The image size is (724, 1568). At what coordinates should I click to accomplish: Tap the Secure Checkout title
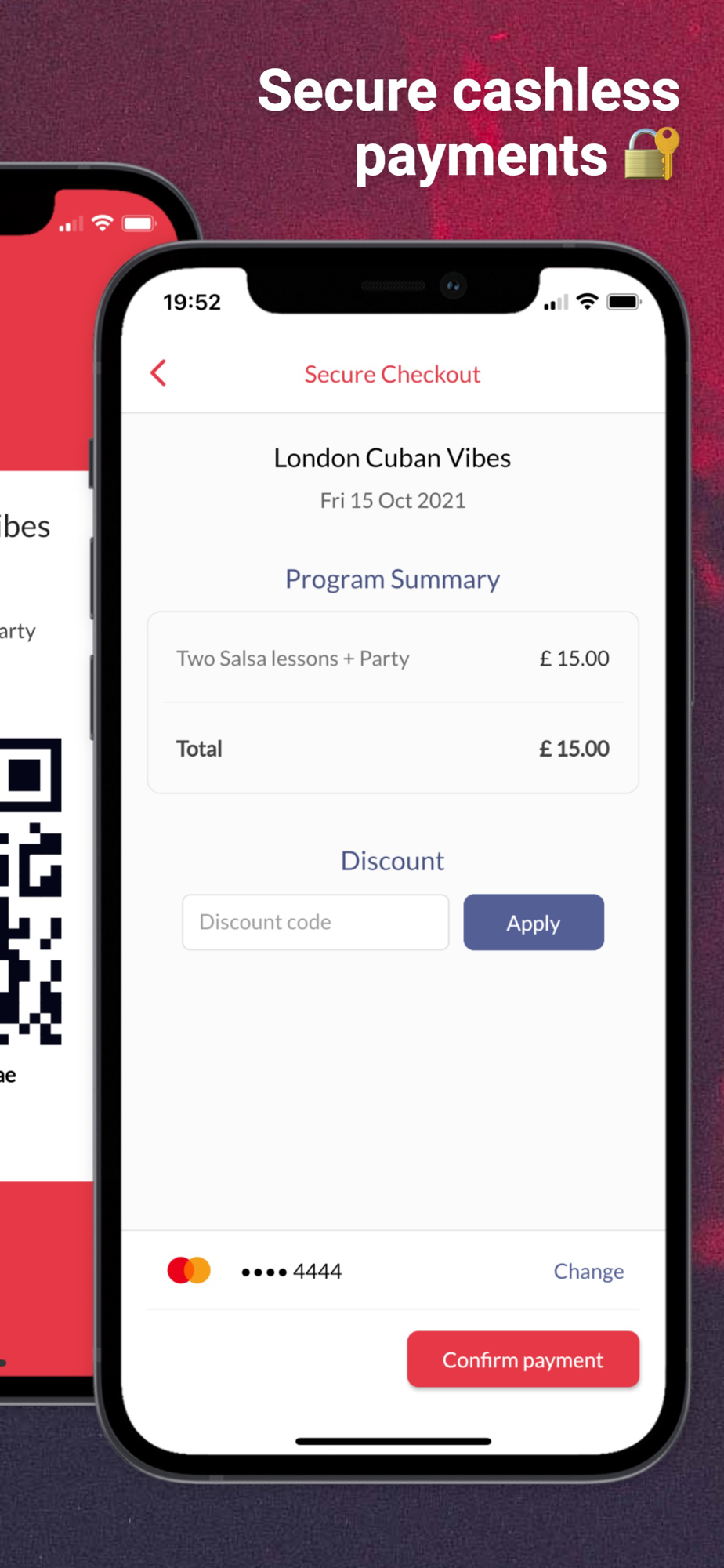pos(393,374)
